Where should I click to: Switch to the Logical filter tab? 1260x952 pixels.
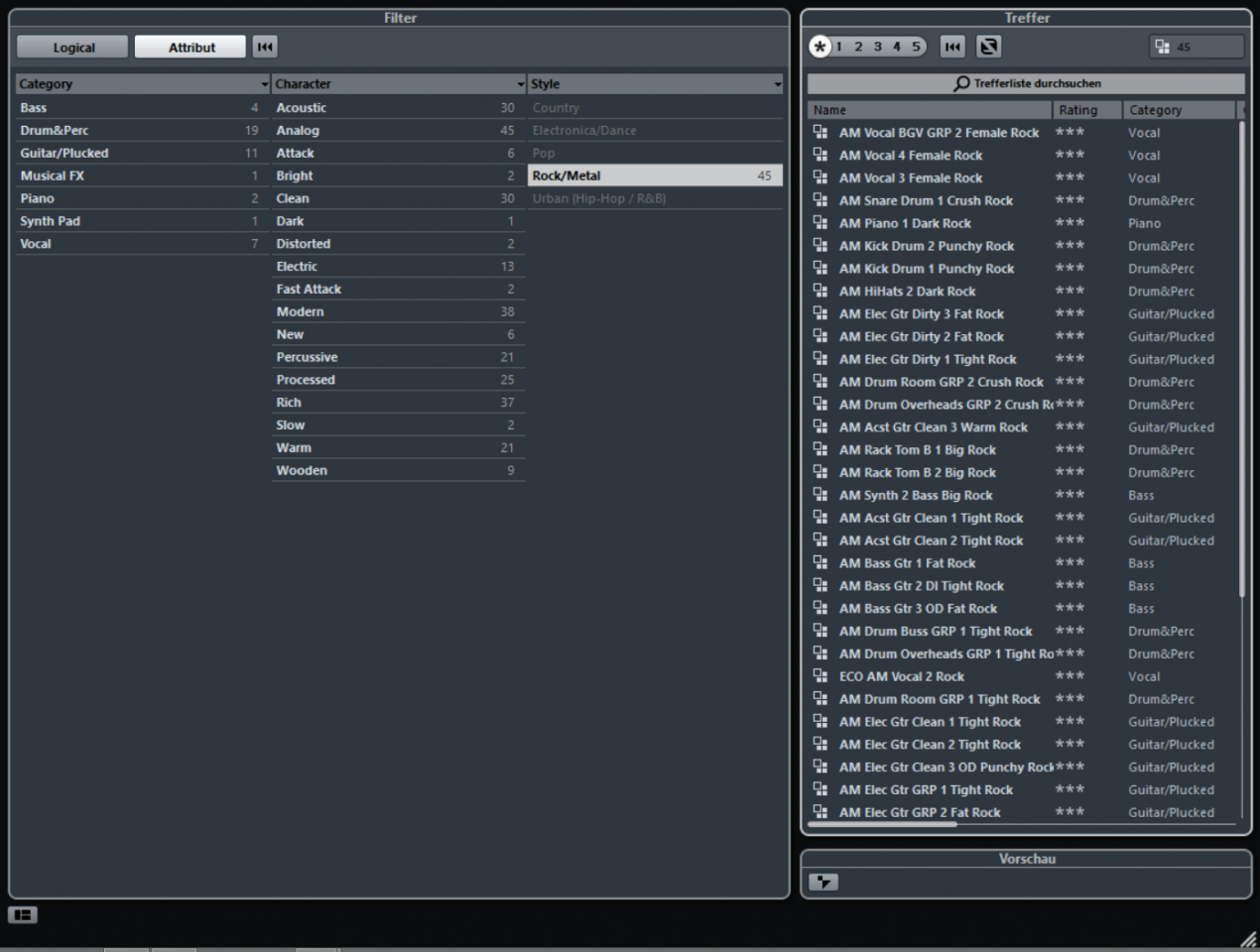point(73,47)
